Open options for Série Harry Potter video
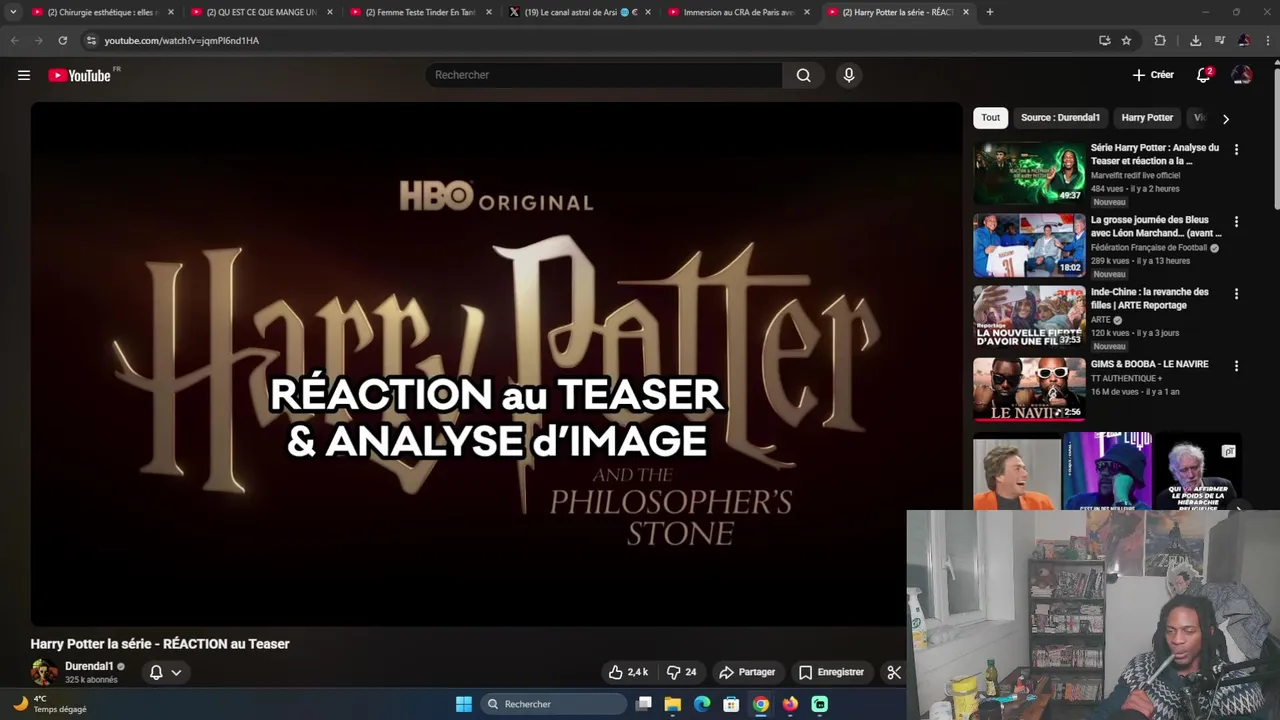Image resolution: width=1280 pixels, height=720 pixels. (x=1236, y=149)
